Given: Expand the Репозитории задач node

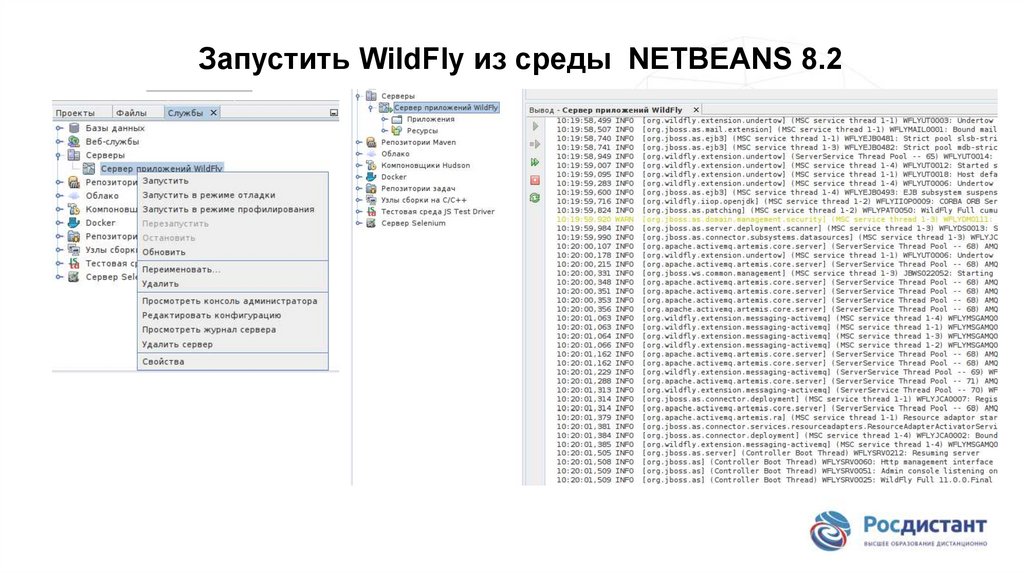Looking at the screenshot, I should [x=359, y=188].
